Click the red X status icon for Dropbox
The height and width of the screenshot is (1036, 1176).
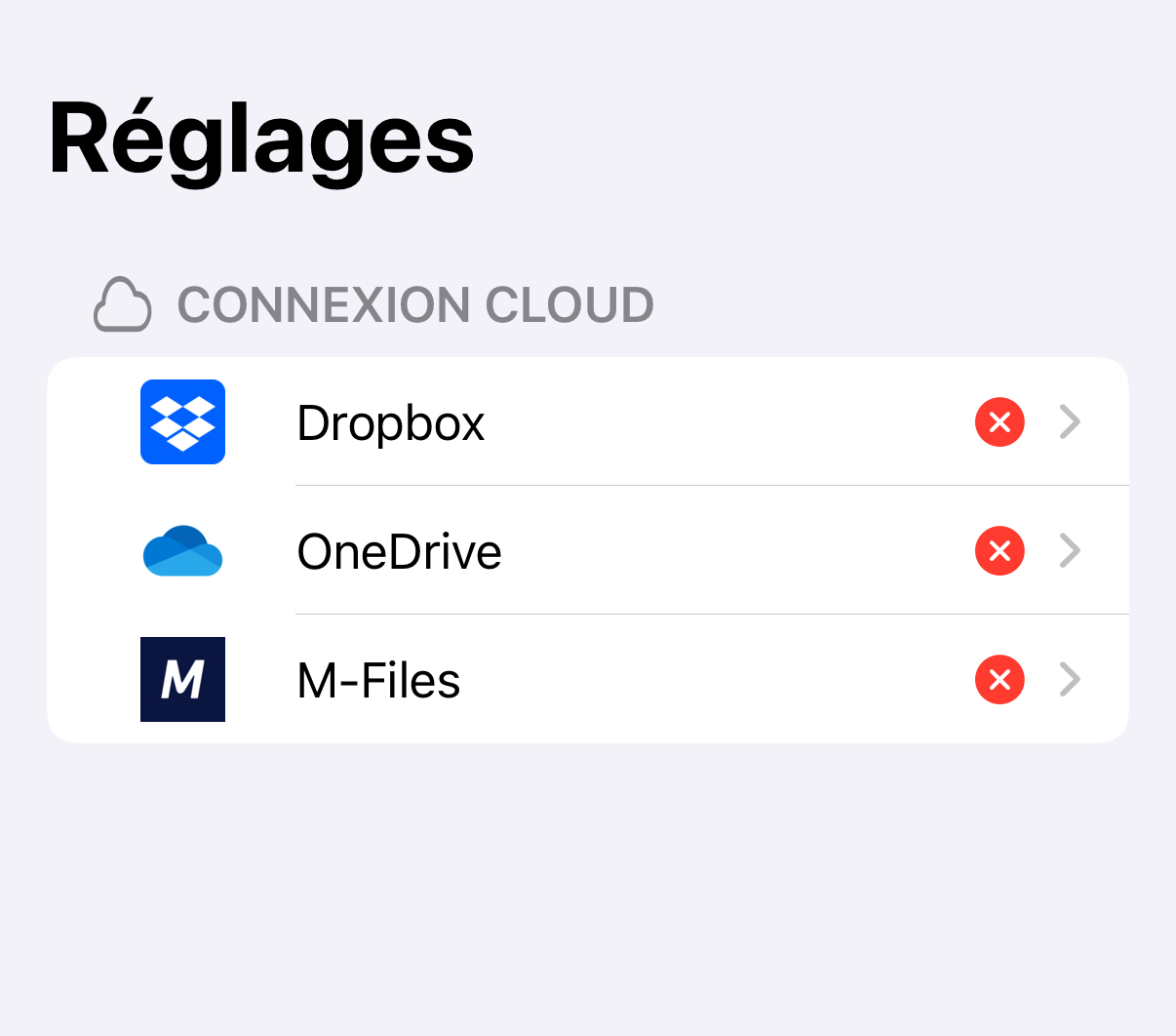(1000, 422)
